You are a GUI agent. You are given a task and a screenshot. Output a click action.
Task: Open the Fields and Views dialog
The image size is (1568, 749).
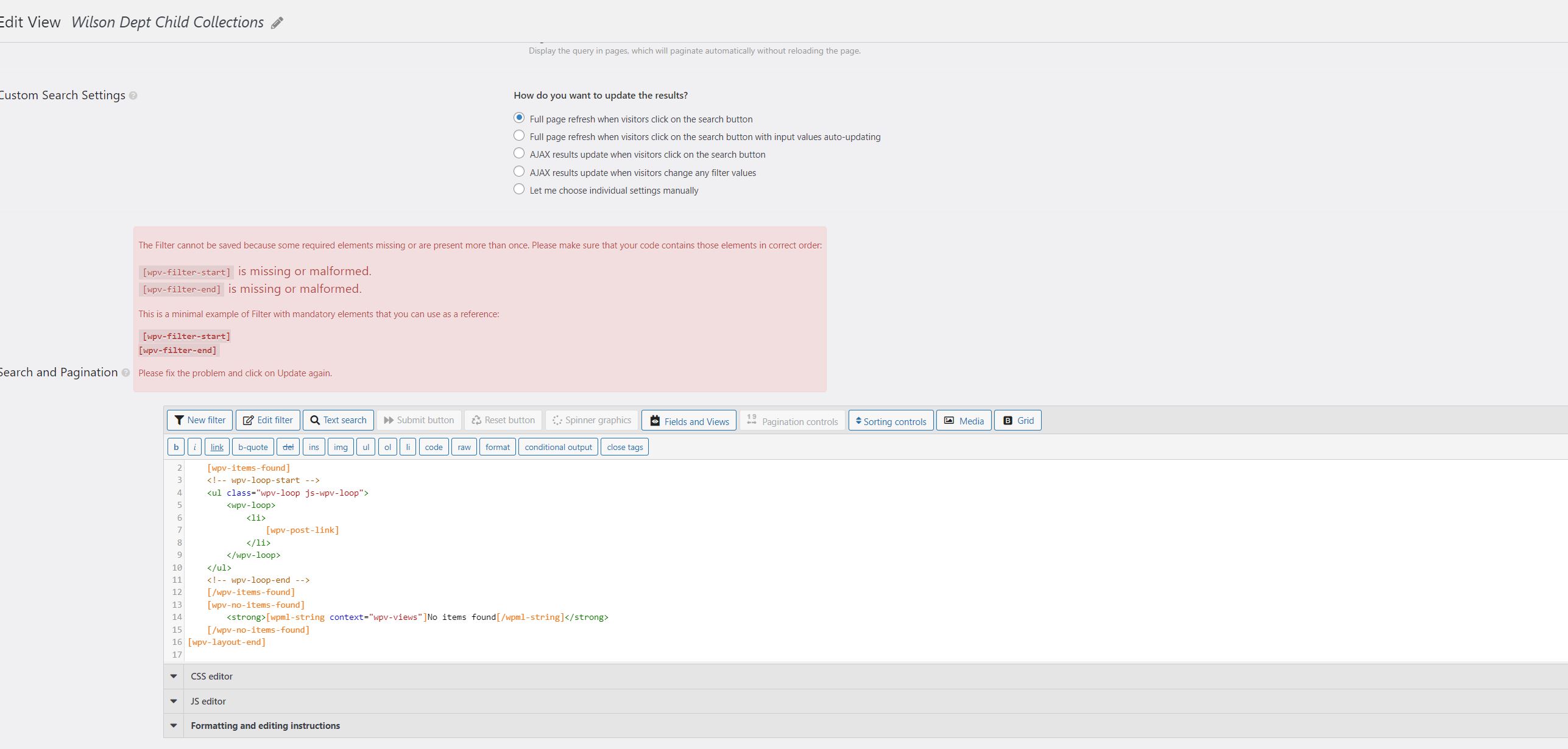(x=689, y=420)
